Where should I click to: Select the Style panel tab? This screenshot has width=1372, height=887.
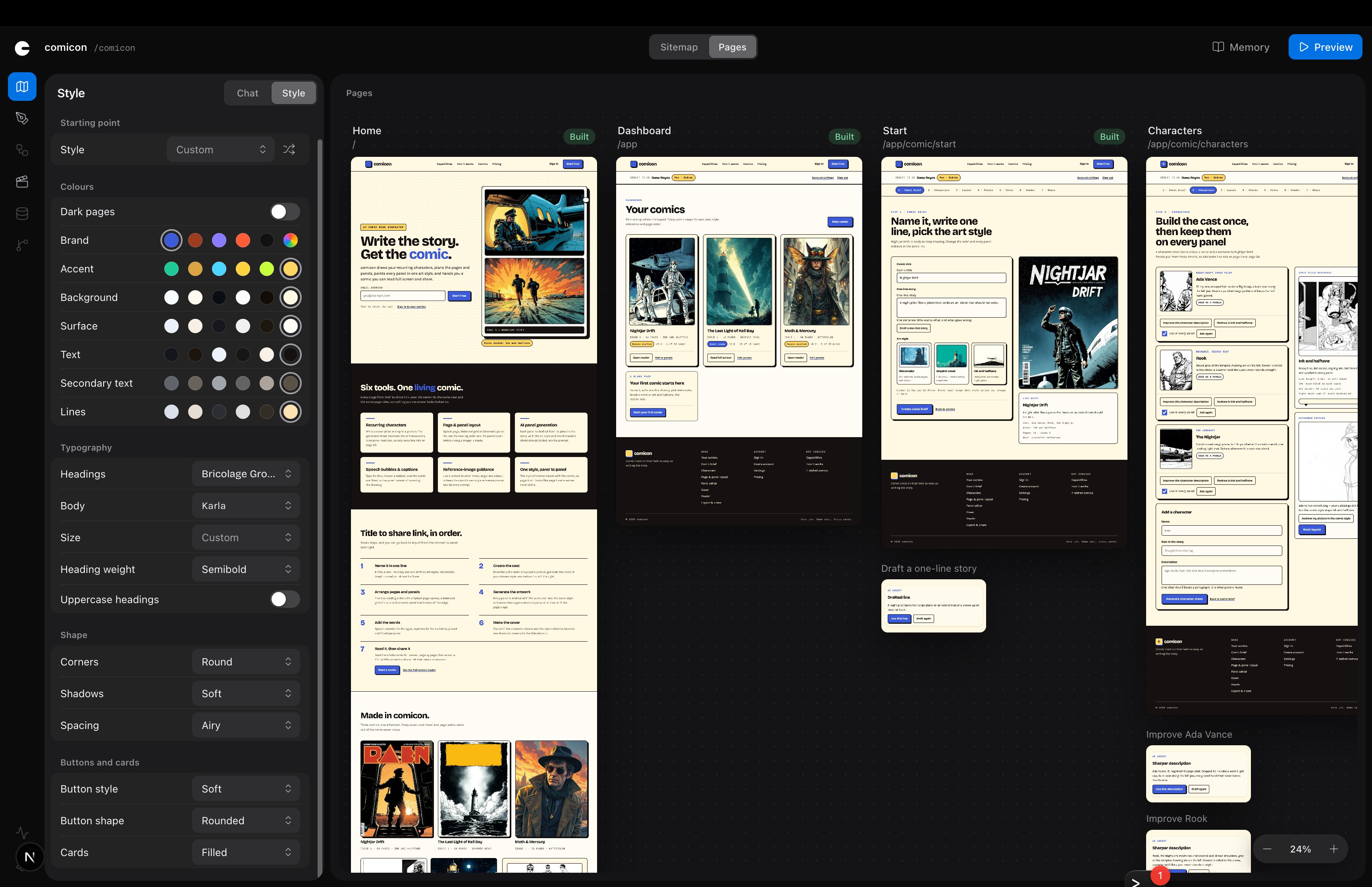pyautogui.click(x=294, y=93)
